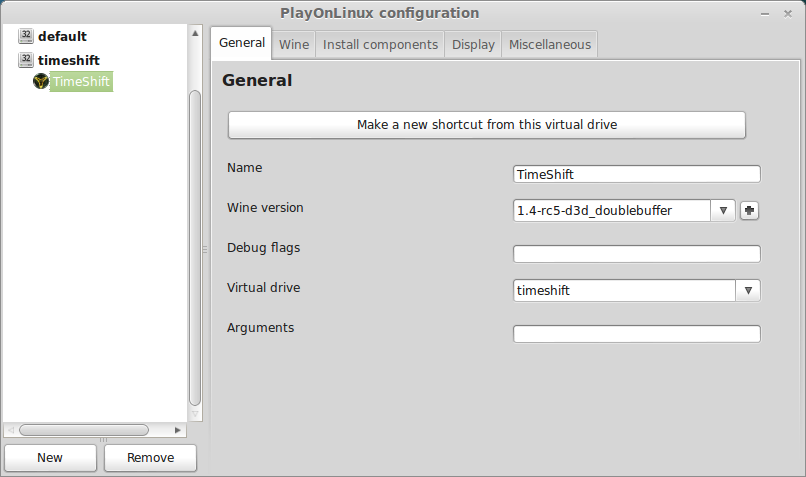
Task: Click the 32-bit drive icon beside timeshift
Action: coord(26,60)
